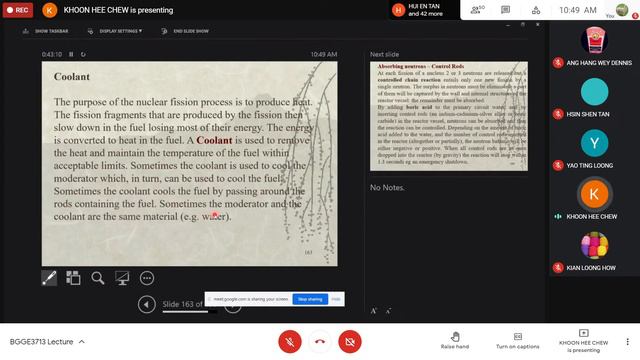The height and width of the screenshot is (360, 640).
Task: Click the 10:49 AM clock in top bar
Action: (578, 10)
